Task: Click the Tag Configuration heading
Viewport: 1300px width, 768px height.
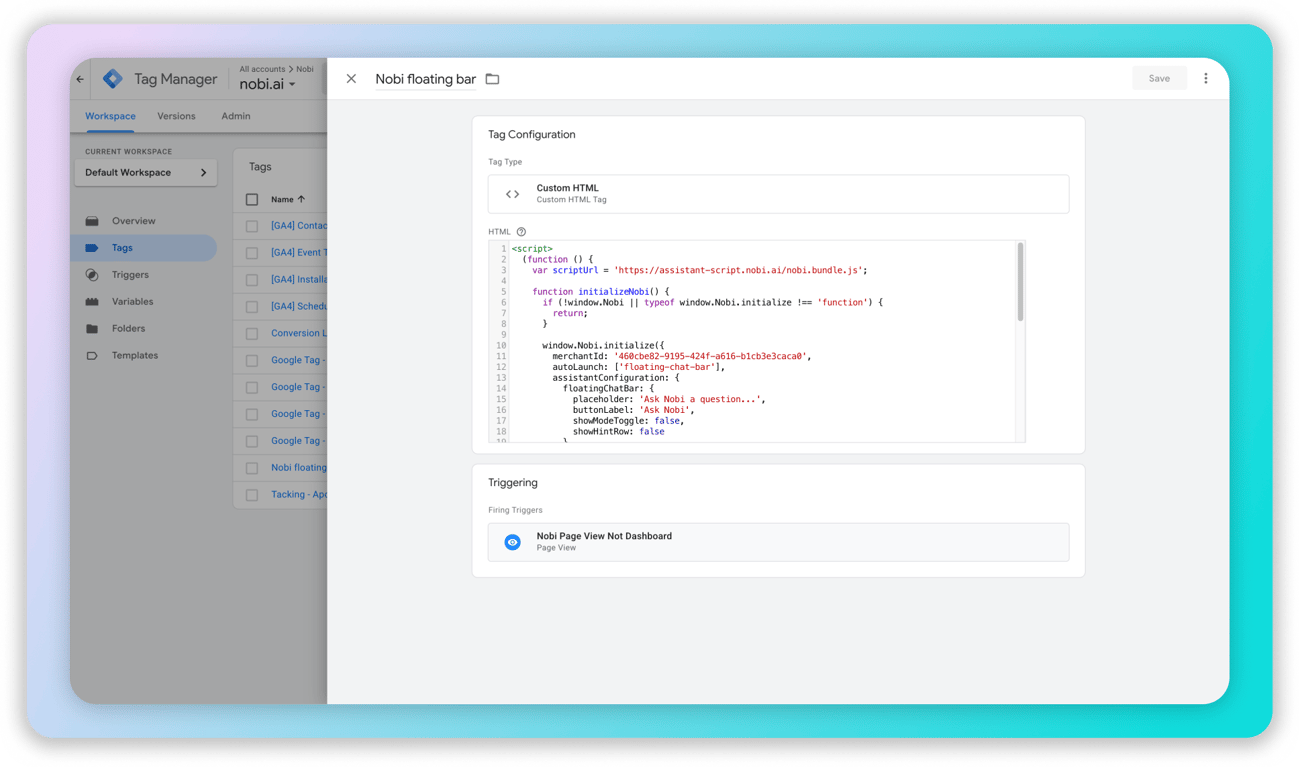Action: [531, 135]
